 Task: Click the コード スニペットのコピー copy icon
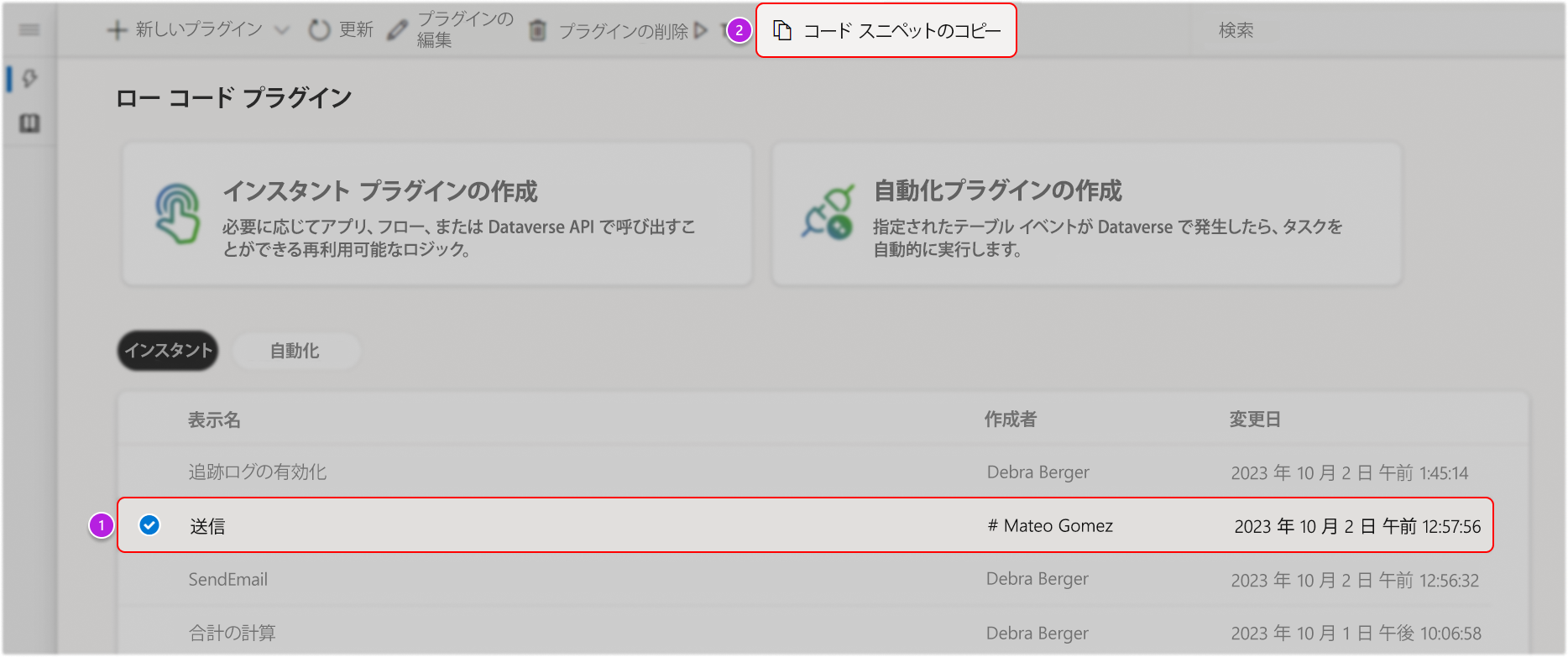(x=782, y=30)
